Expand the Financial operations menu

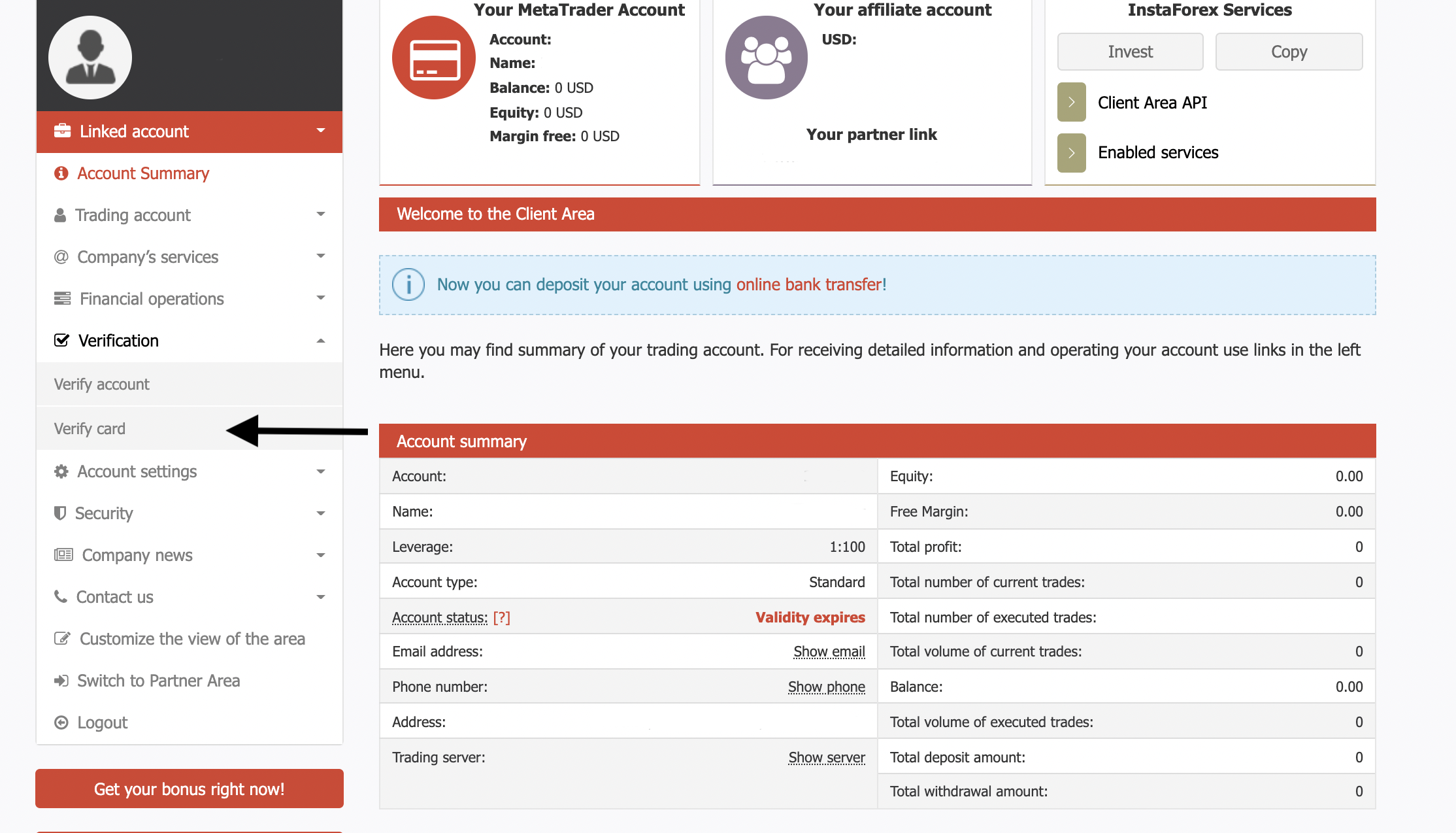[x=320, y=298]
